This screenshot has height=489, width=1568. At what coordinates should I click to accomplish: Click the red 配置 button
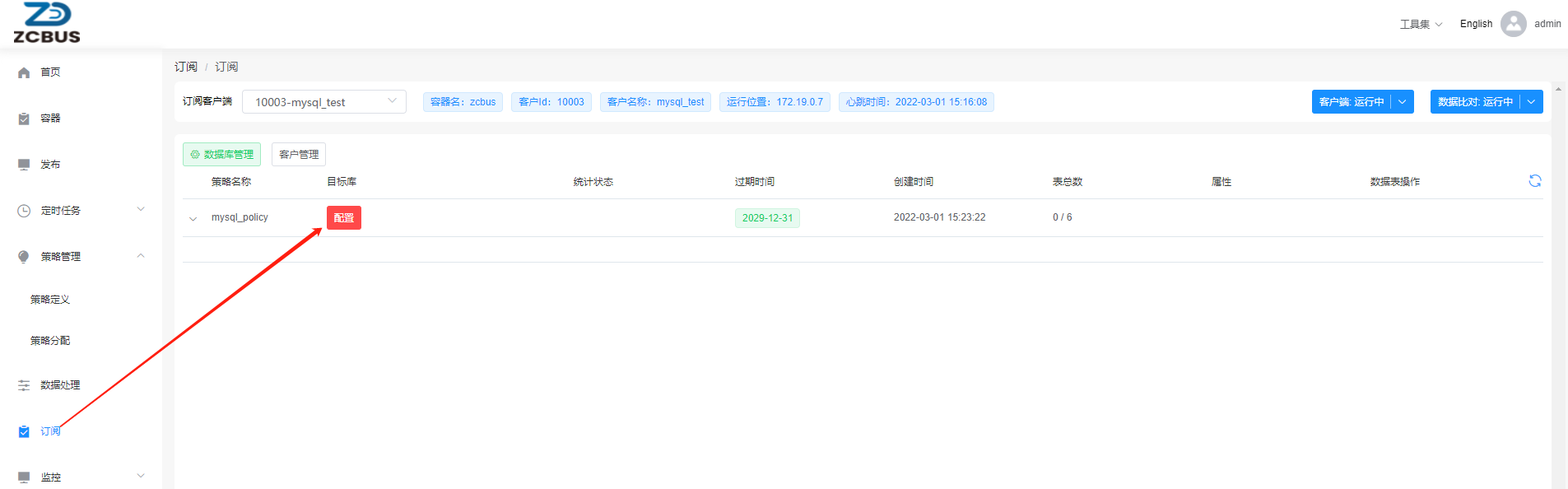(x=344, y=218)
